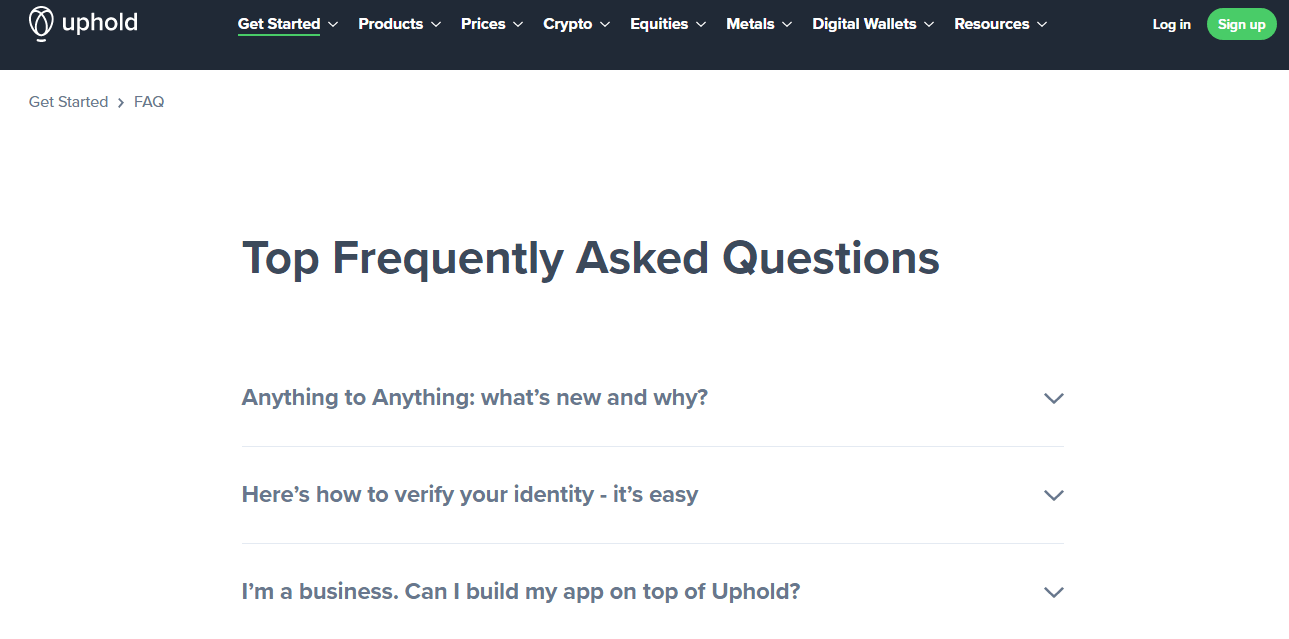Collapse the Anything to Anything chevron
Image resolution: width=1289 pixels, height=639 pixels.
(x=1054, y=398)
